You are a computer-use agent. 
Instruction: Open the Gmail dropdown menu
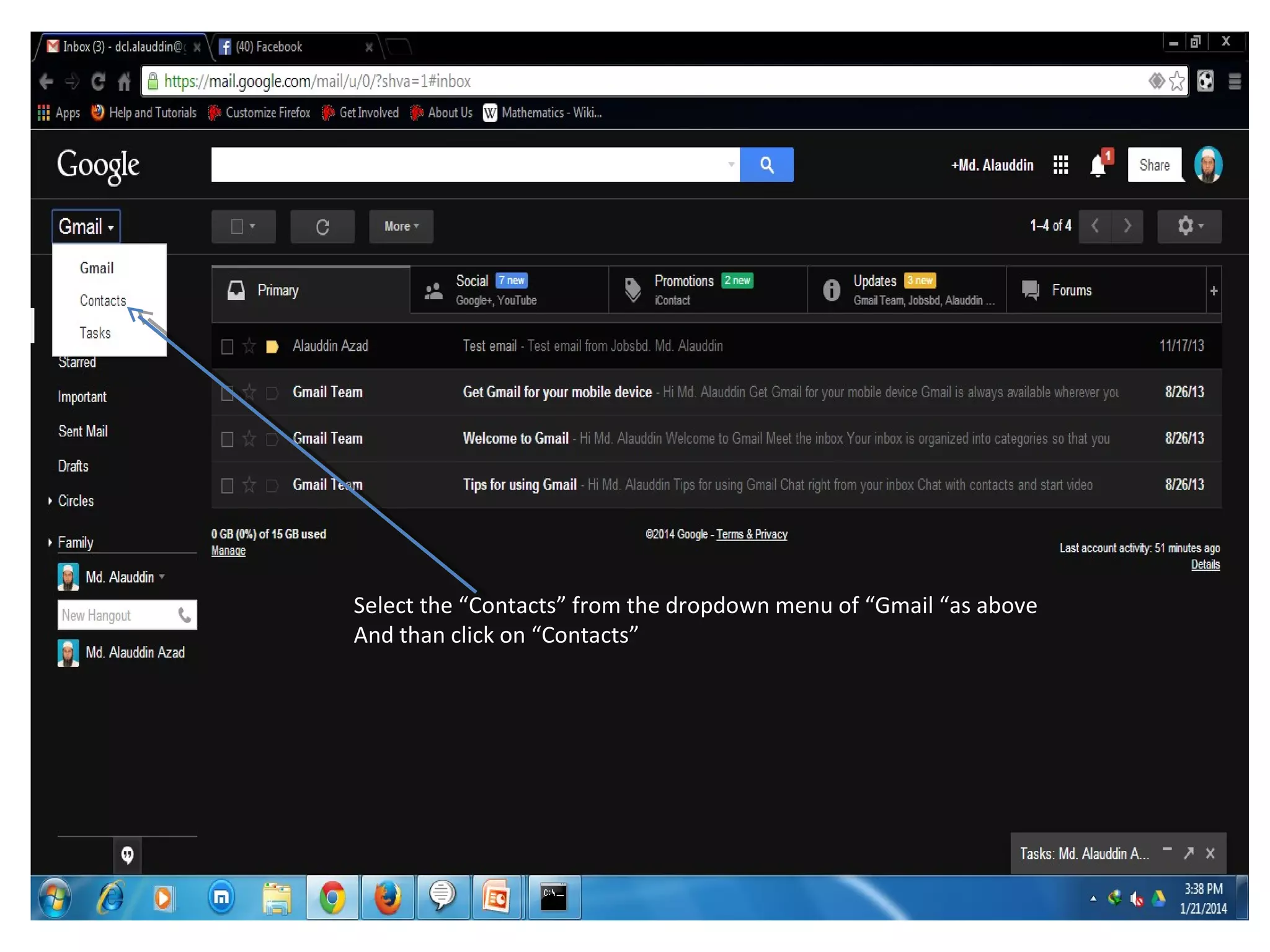pos(86,227)
